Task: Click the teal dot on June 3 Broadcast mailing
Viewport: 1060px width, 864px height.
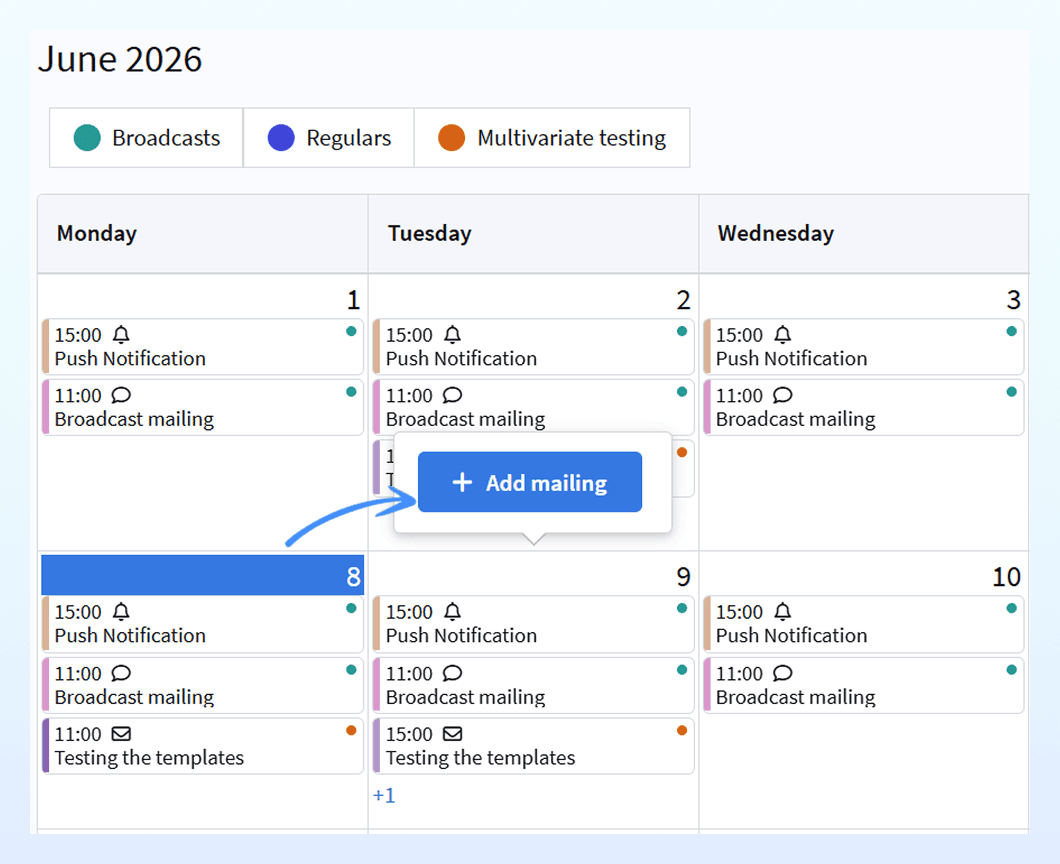Action: 1011,391
